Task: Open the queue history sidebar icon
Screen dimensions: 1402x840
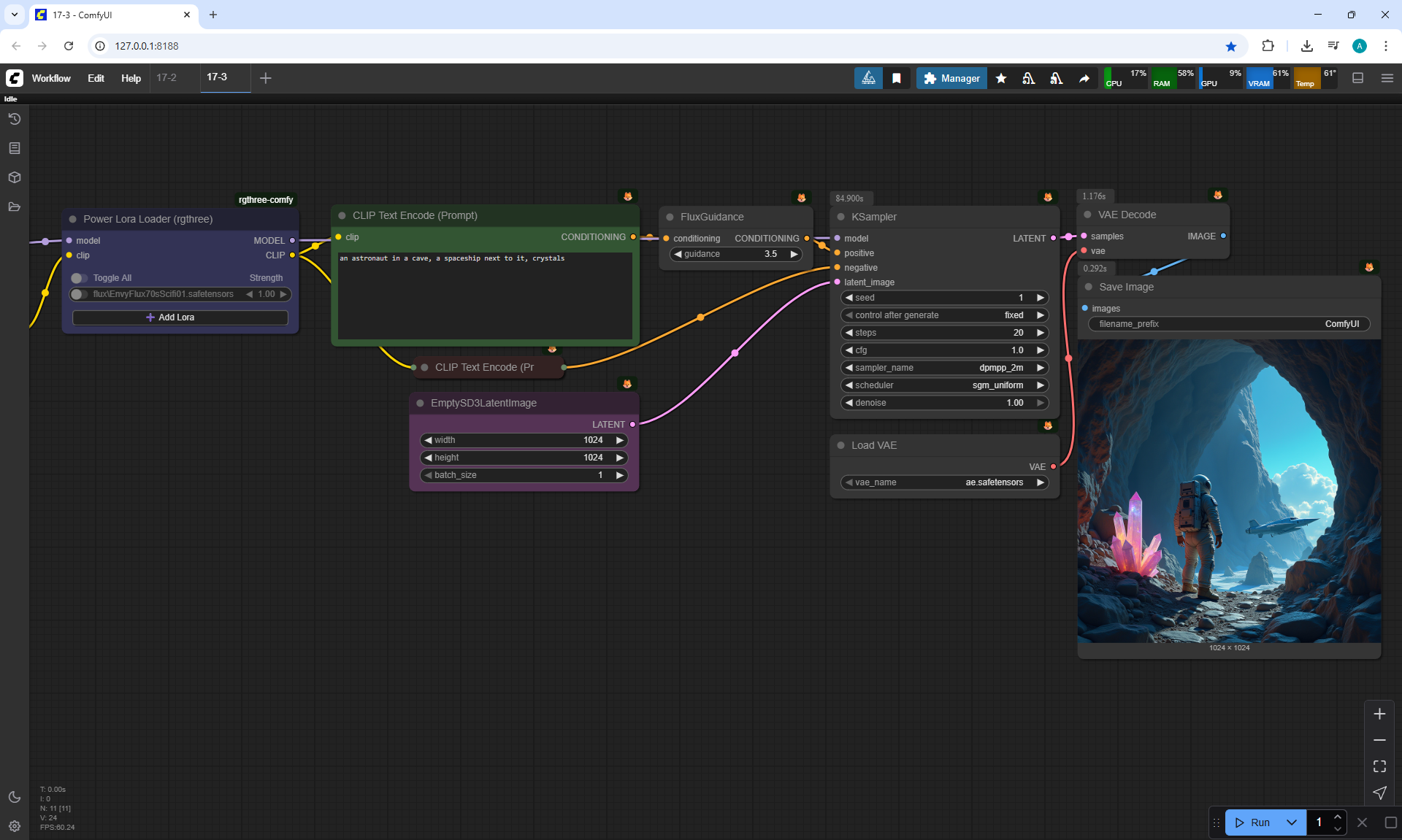Action: [x=14, y=119]
